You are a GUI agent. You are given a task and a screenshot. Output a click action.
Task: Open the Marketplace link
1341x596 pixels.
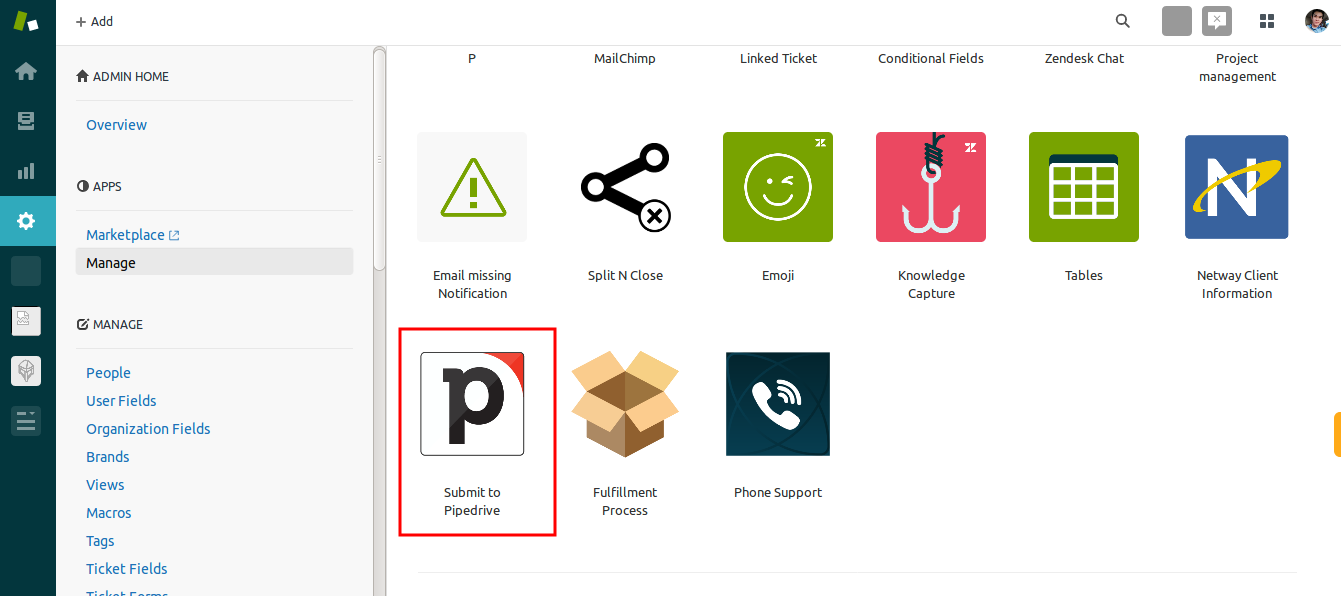pos(125,235)
